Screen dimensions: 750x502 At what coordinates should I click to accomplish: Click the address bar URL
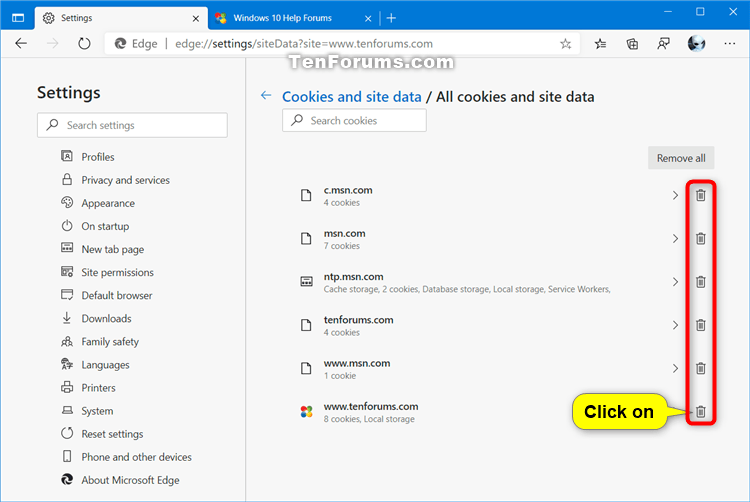tap(304, 44)
